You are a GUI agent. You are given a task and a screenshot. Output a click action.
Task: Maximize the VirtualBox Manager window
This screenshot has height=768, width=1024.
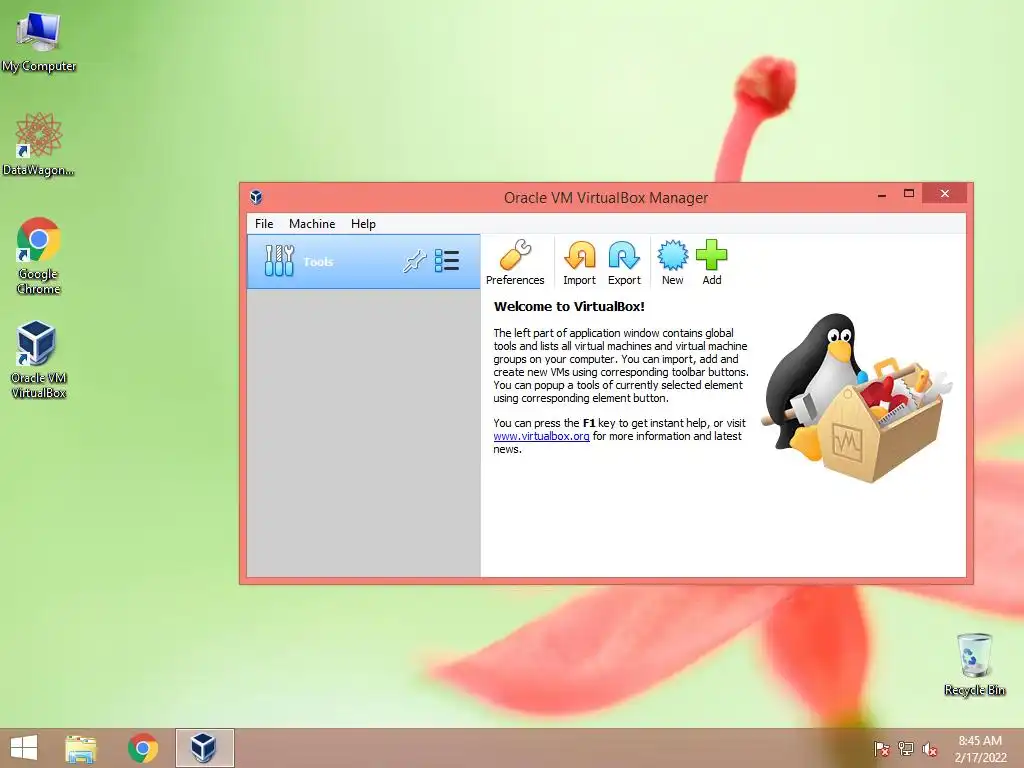tap(908, 193)
